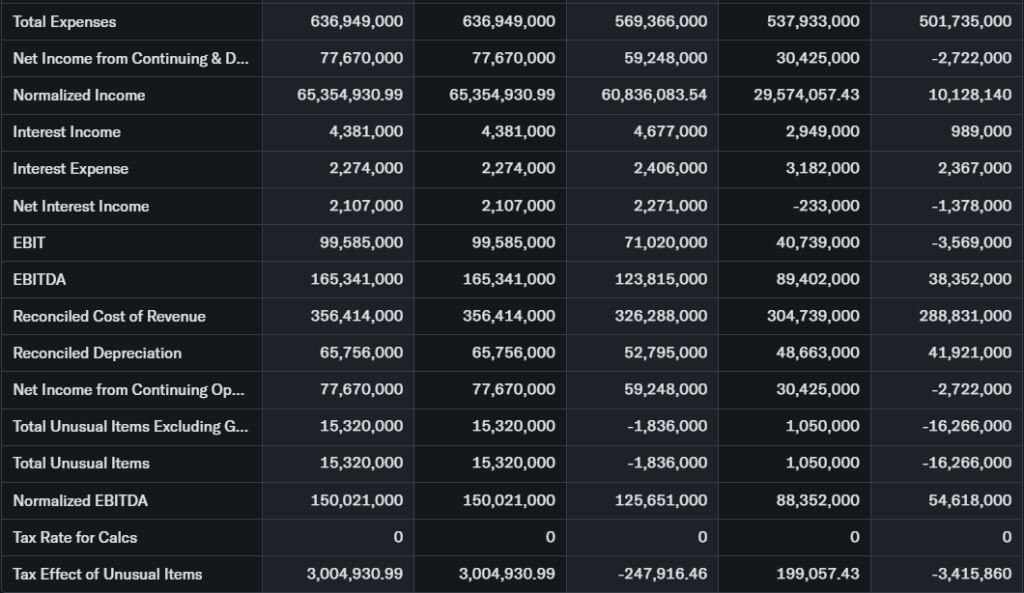The image size is (1024, 593).
Task: Select the Total Unusual Items label
Action: [81, 463]
